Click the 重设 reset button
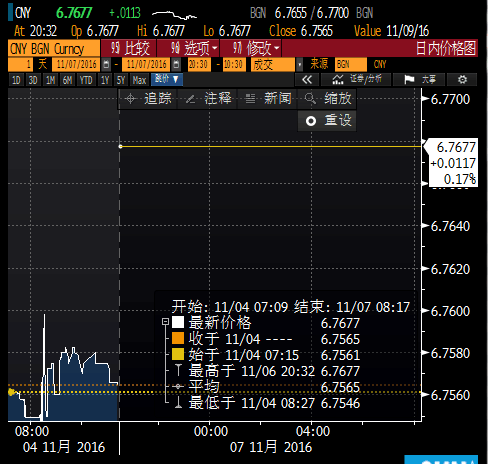The width and height of the screenshot is (488, 464). click(327, 121)
